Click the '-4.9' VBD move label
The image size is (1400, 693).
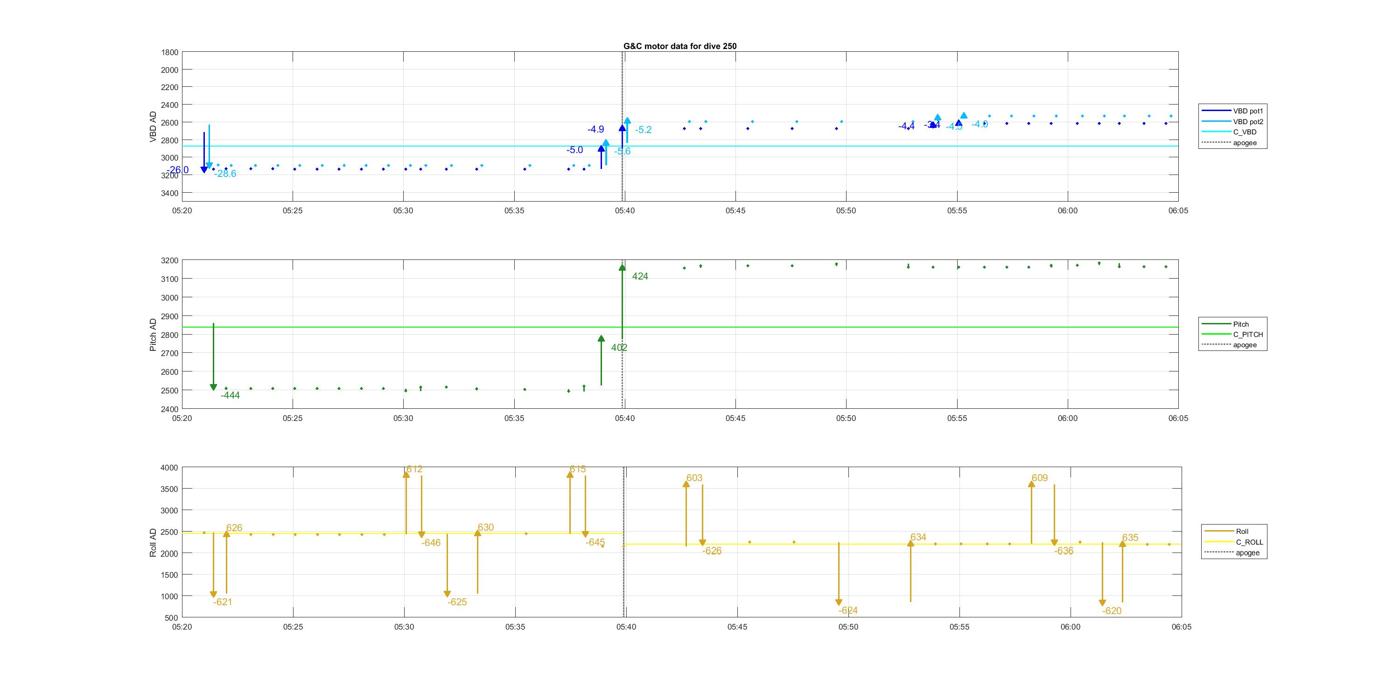(596, 130)
